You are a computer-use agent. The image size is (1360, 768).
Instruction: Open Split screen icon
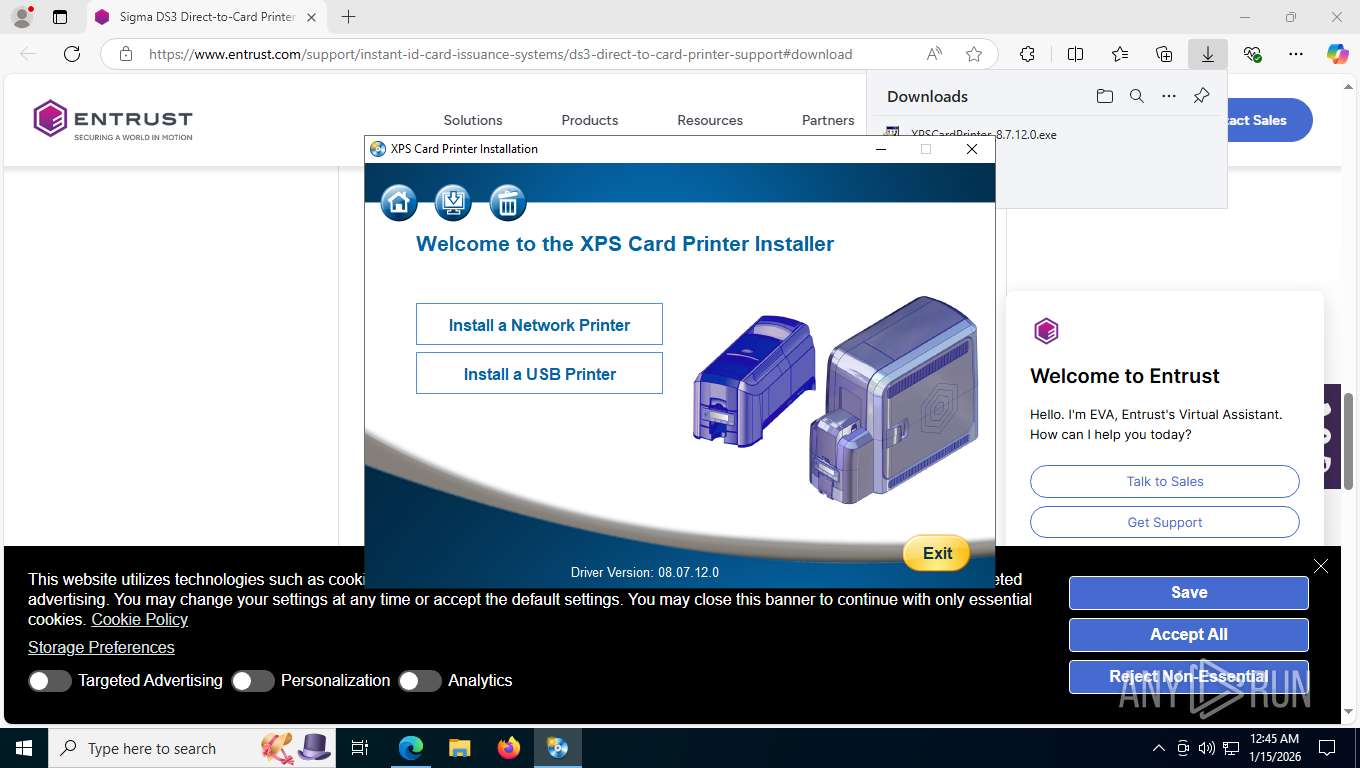click(1076, 54)
